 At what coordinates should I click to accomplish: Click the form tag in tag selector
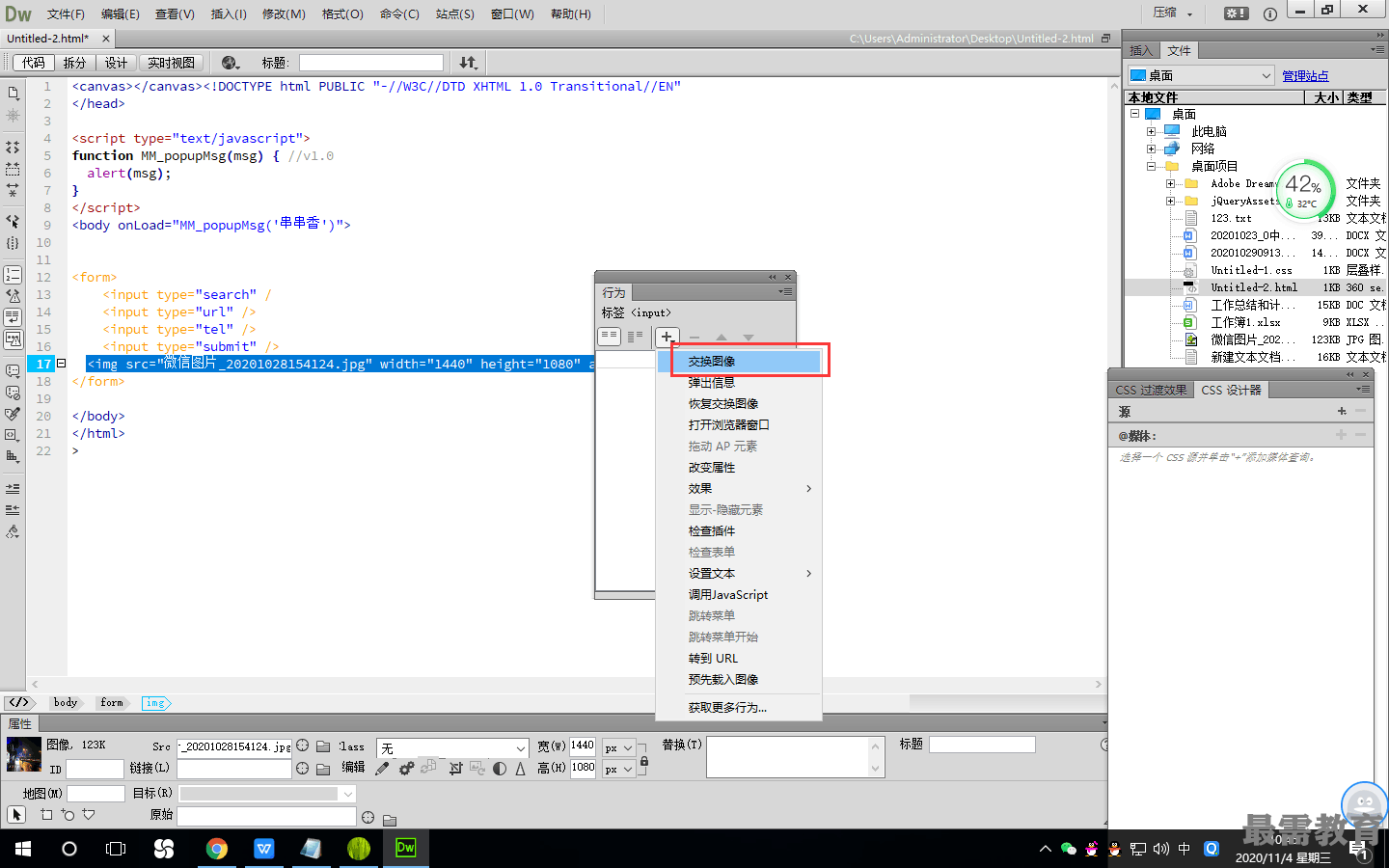[x=112, y=703]
